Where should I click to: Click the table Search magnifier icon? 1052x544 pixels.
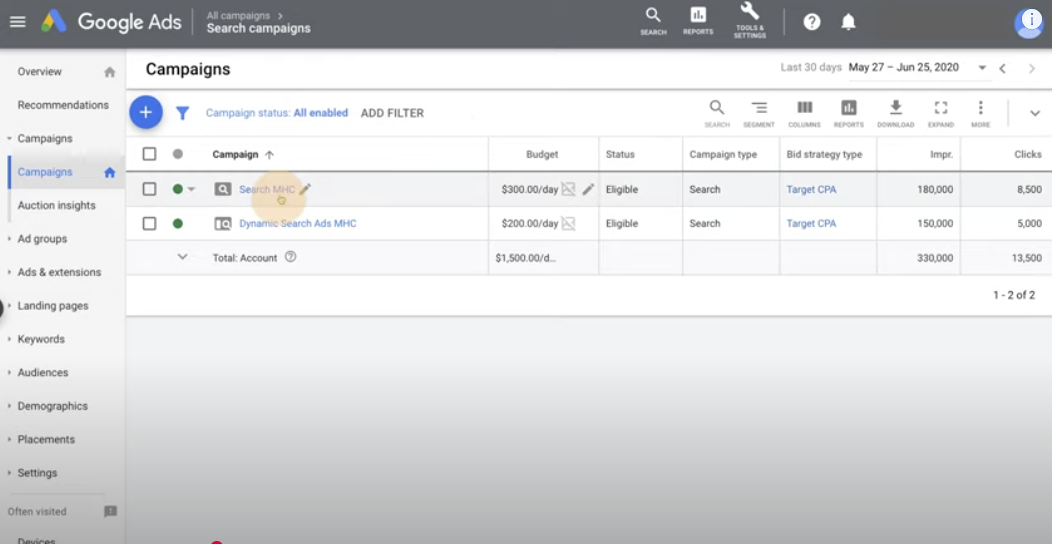pos(717,113)
